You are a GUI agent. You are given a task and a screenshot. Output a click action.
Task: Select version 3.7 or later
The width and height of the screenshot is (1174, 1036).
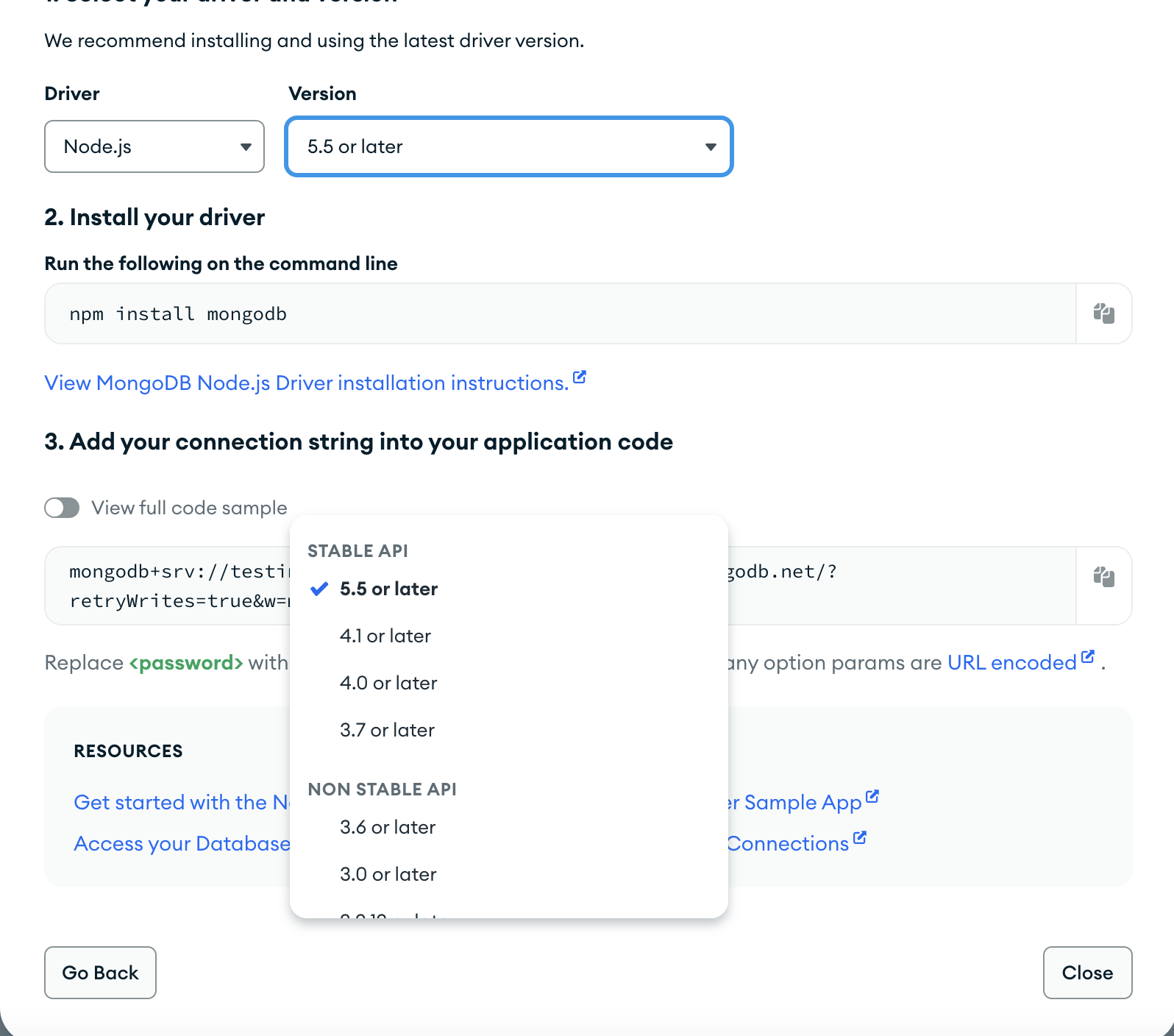pos(387,730)
